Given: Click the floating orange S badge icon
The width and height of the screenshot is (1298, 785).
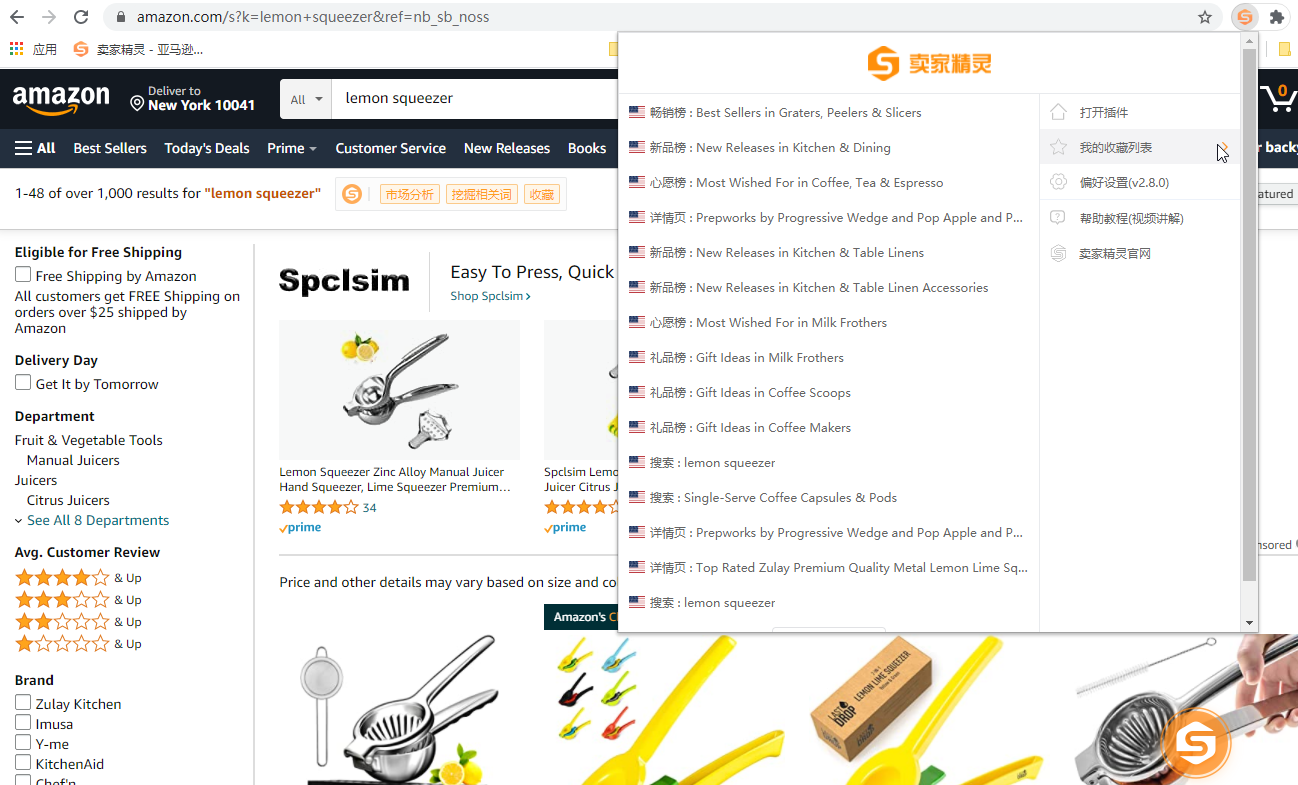Looking at the screenshot, I should [1197, 743].
